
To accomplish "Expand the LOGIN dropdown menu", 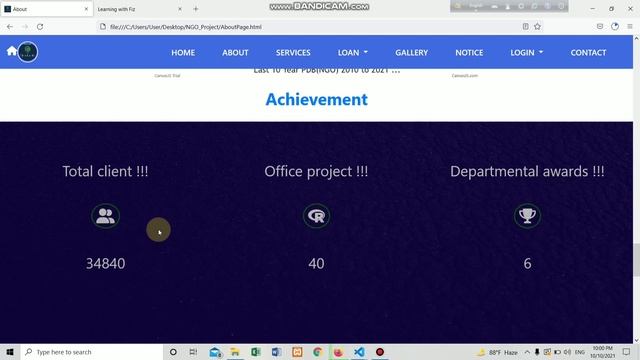I will 527,53.
